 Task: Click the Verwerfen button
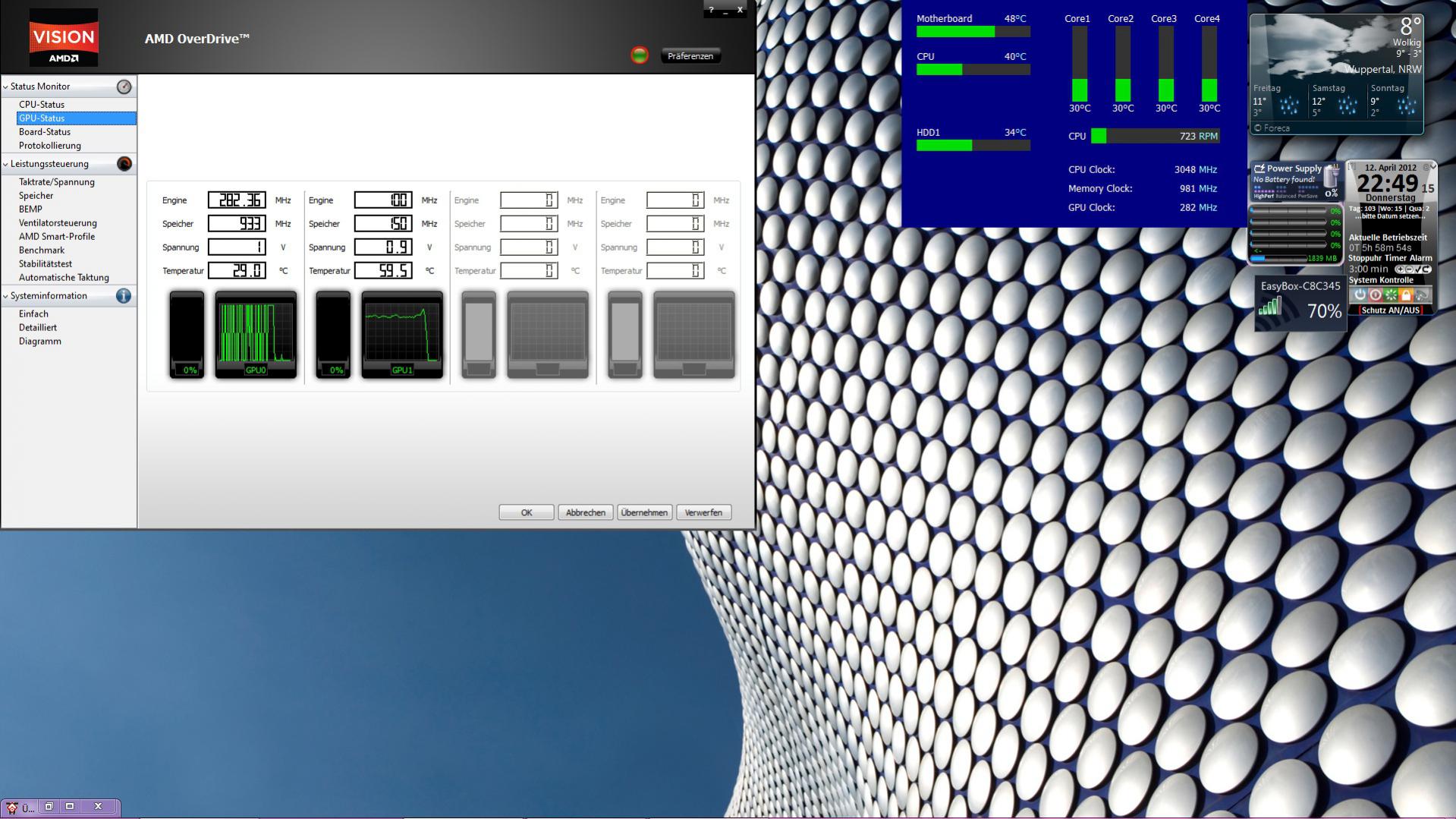[703, 512]
